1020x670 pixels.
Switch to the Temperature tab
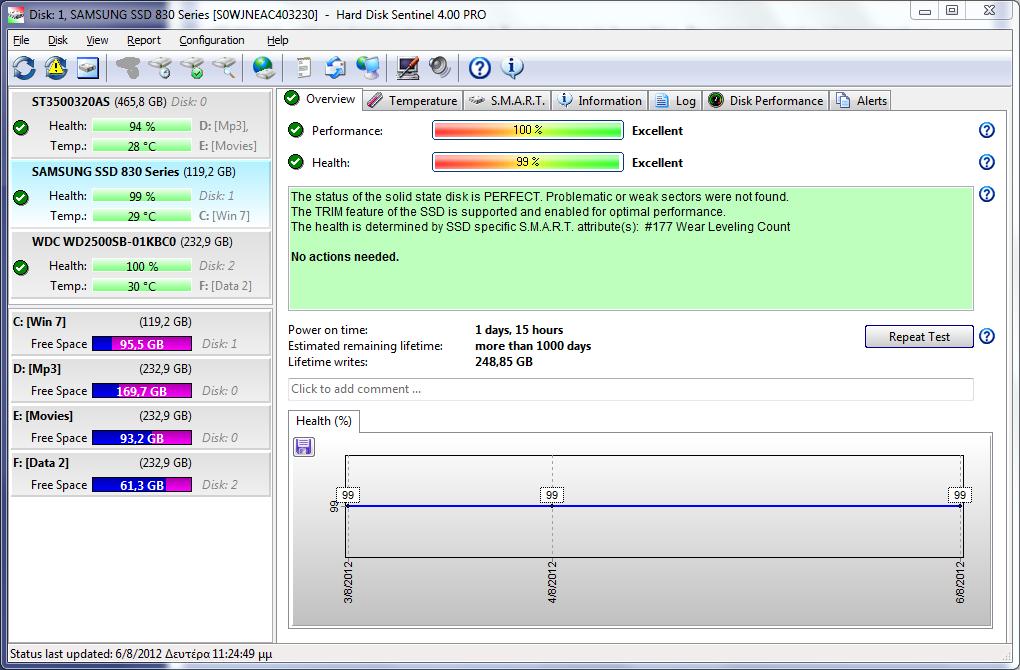pos(412,101)
